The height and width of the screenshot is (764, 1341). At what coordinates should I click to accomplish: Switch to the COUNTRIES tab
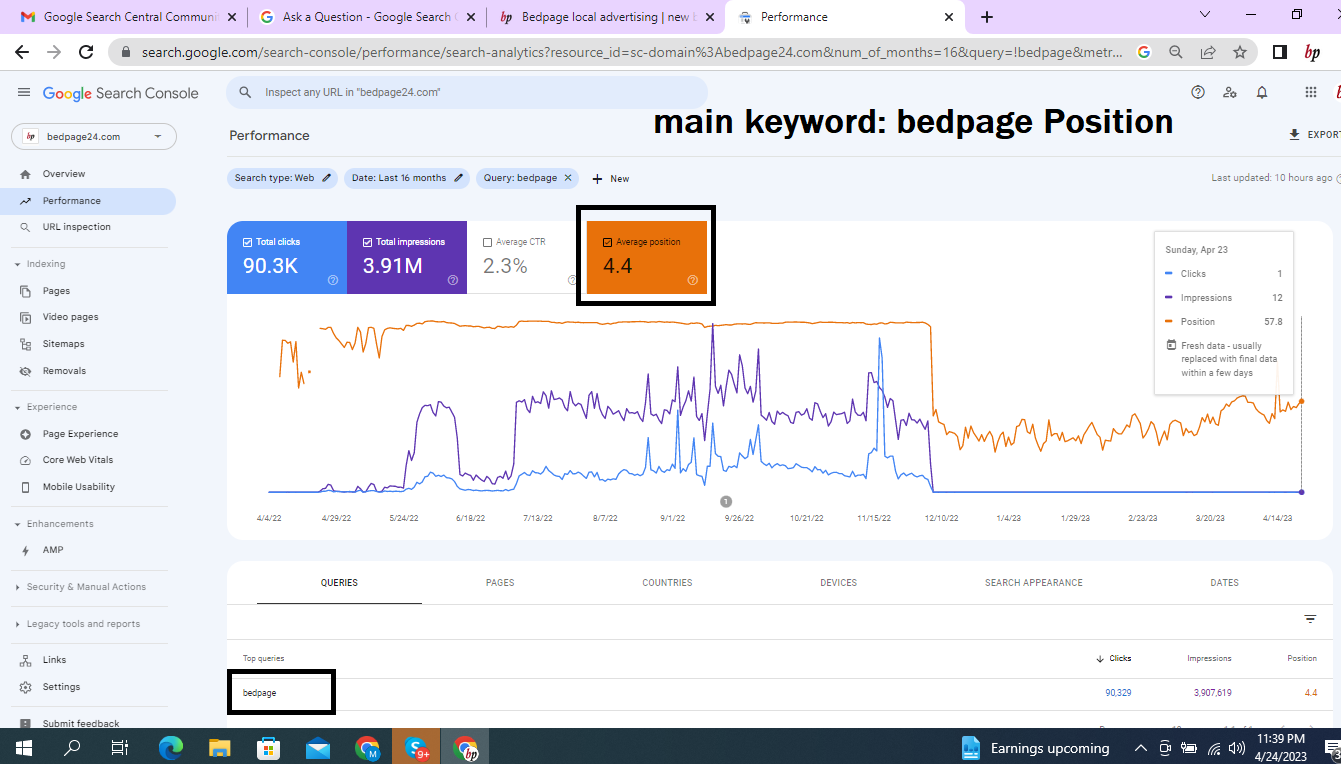pyautogui.click(x=667, y=583)
